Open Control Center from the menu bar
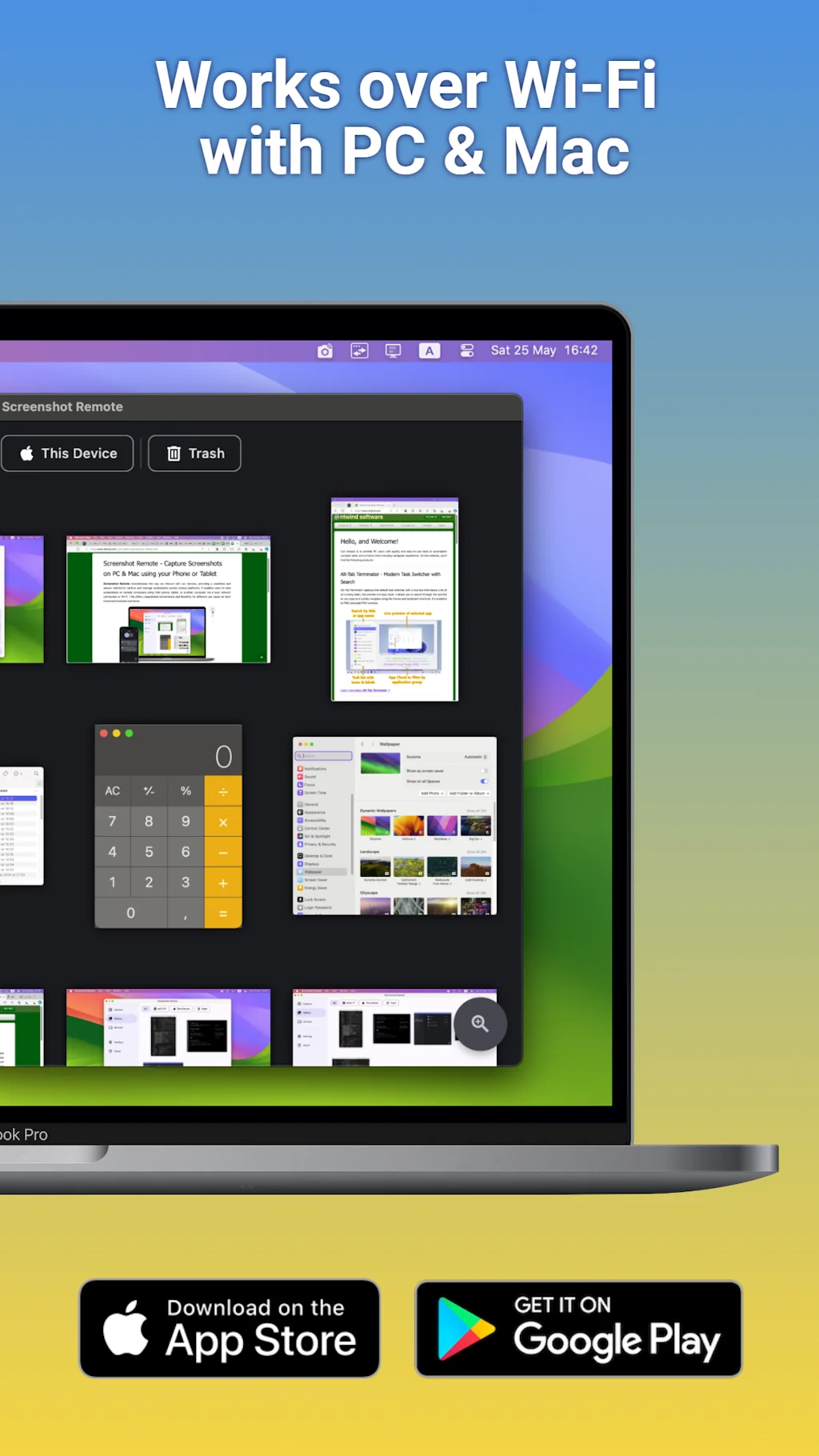This screenshot has width=819, height=1456. coord(467,351)
